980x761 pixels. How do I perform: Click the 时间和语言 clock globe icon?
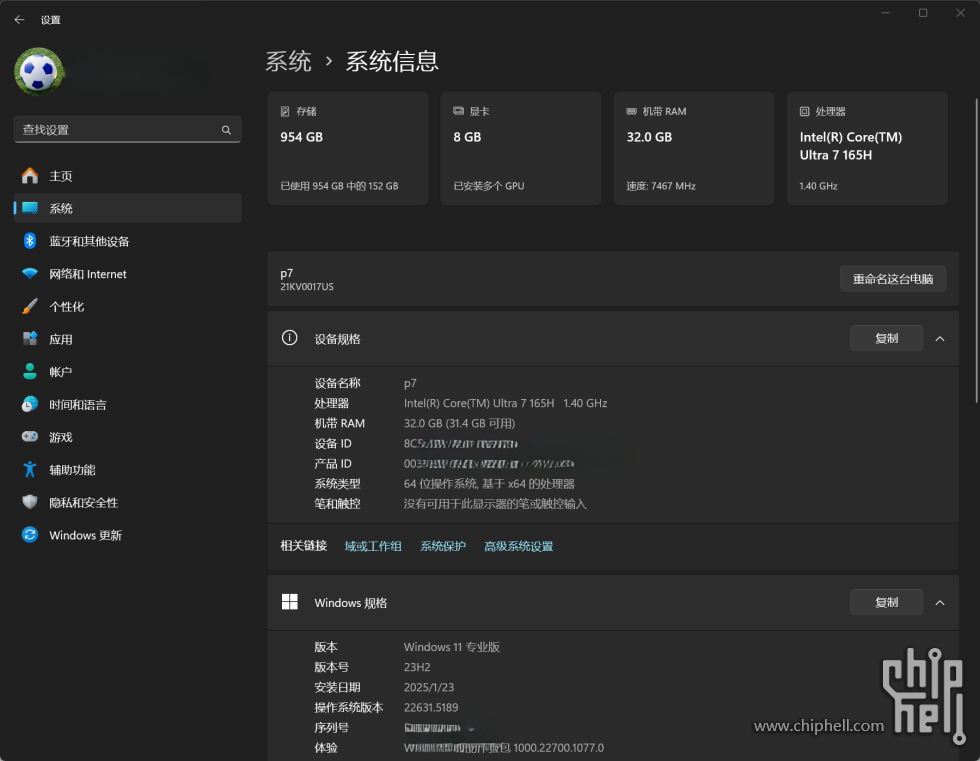29,404
